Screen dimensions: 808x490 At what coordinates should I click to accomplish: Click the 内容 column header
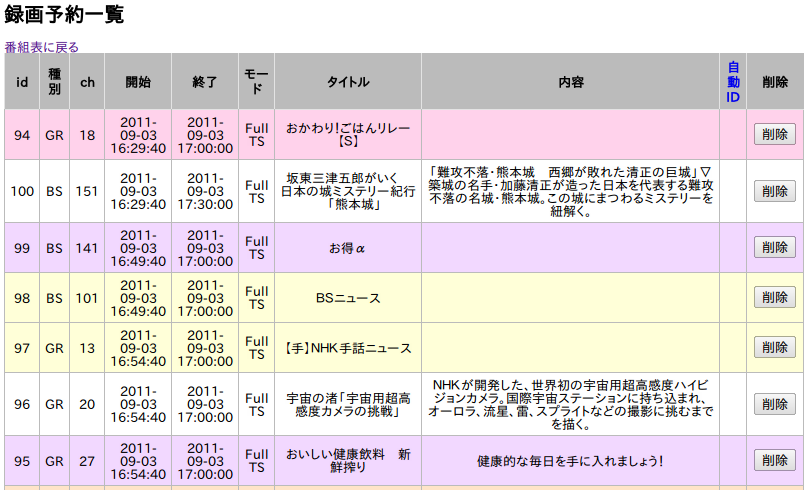click(x=570, y=81)
